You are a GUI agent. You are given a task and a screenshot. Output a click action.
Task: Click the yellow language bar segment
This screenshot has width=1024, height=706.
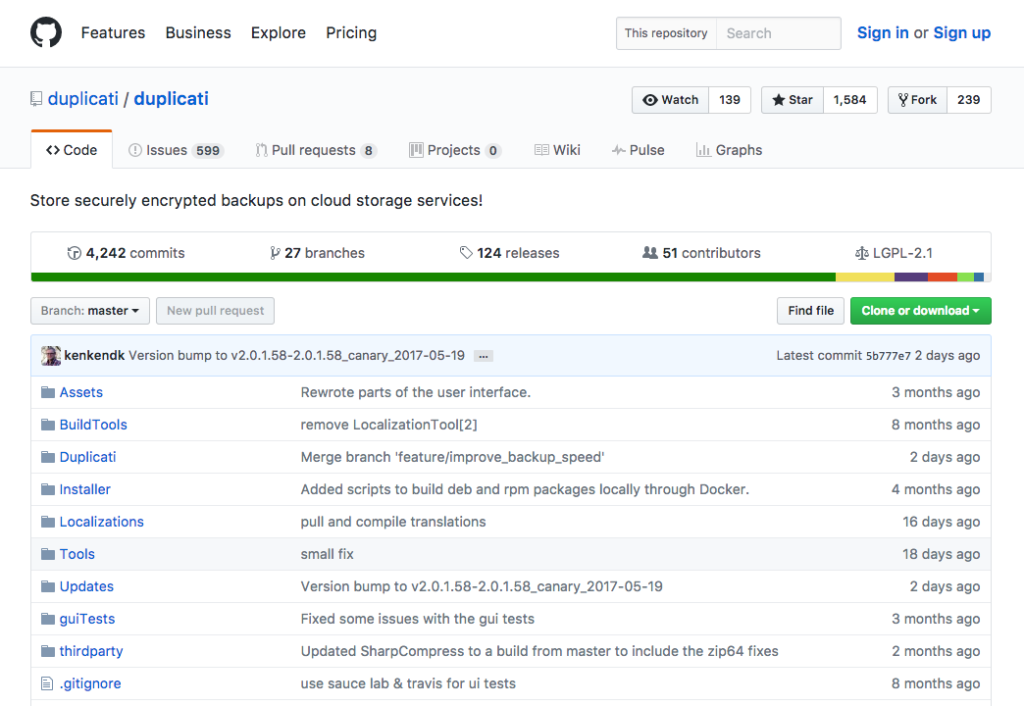click(865, 278)
